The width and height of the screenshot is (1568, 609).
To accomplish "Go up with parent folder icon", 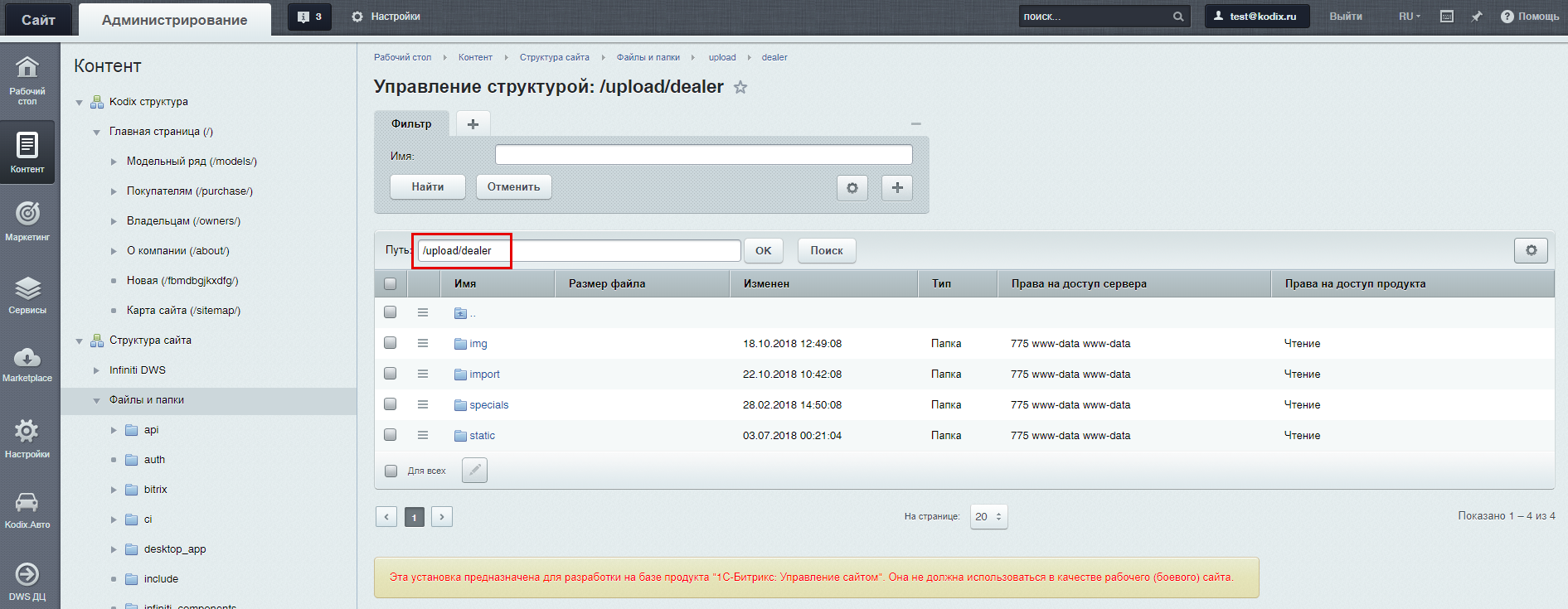I will point(461,313).
